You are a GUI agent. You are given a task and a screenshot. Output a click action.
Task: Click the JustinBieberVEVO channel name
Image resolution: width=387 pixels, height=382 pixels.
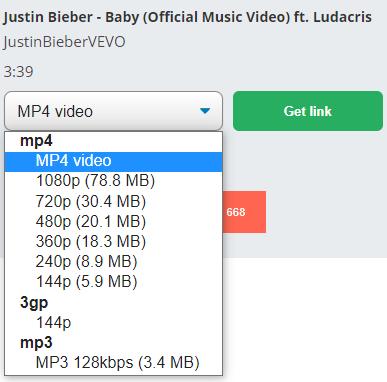point(65,42)
